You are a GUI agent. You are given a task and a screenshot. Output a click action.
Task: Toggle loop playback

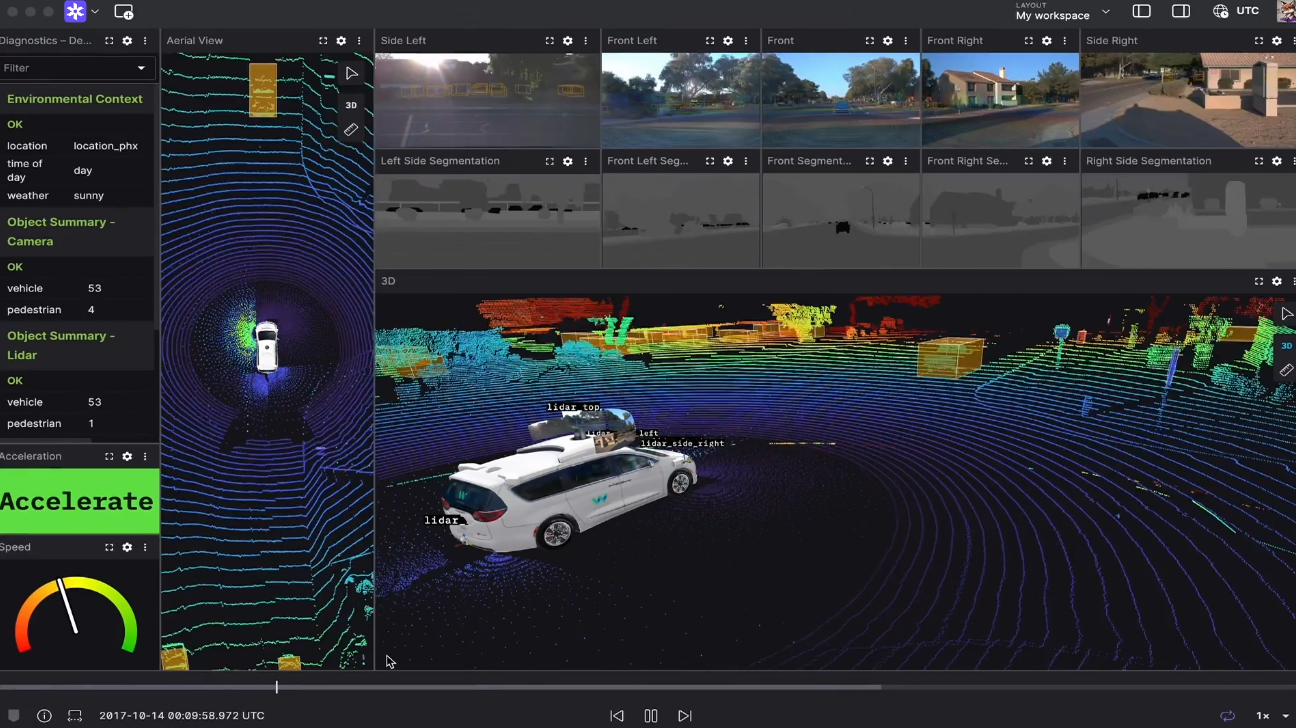1227,716
